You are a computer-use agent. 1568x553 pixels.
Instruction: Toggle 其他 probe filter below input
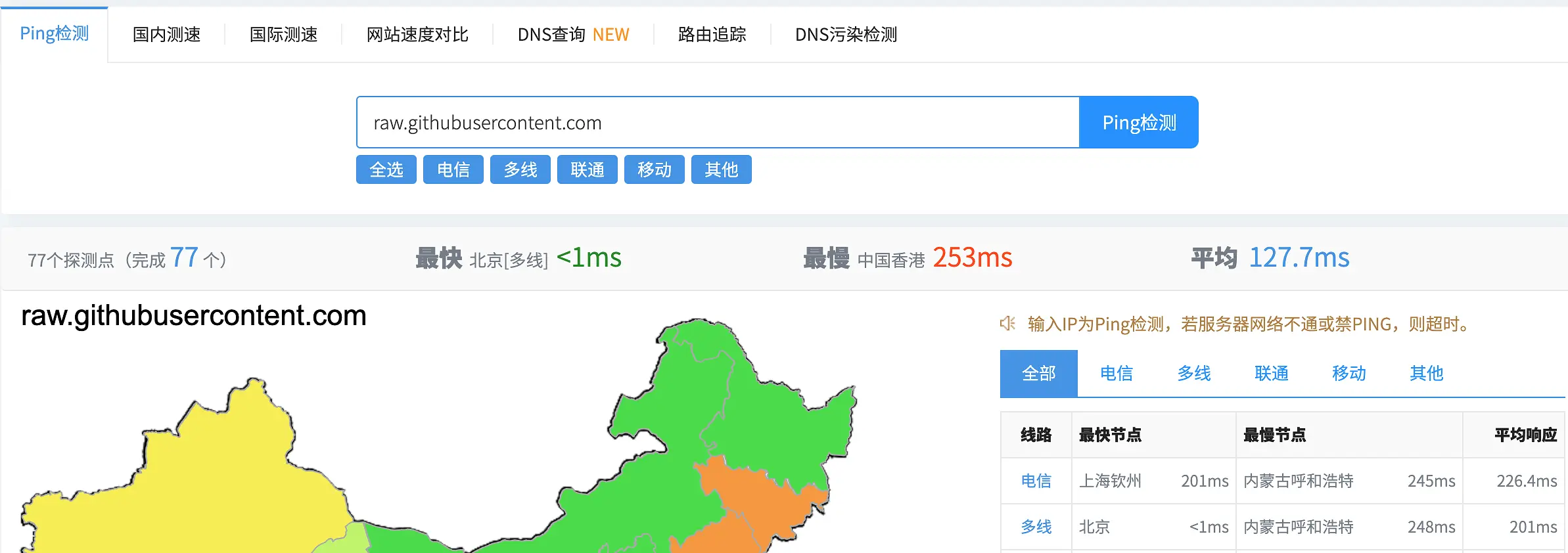[x=722, y=170]
